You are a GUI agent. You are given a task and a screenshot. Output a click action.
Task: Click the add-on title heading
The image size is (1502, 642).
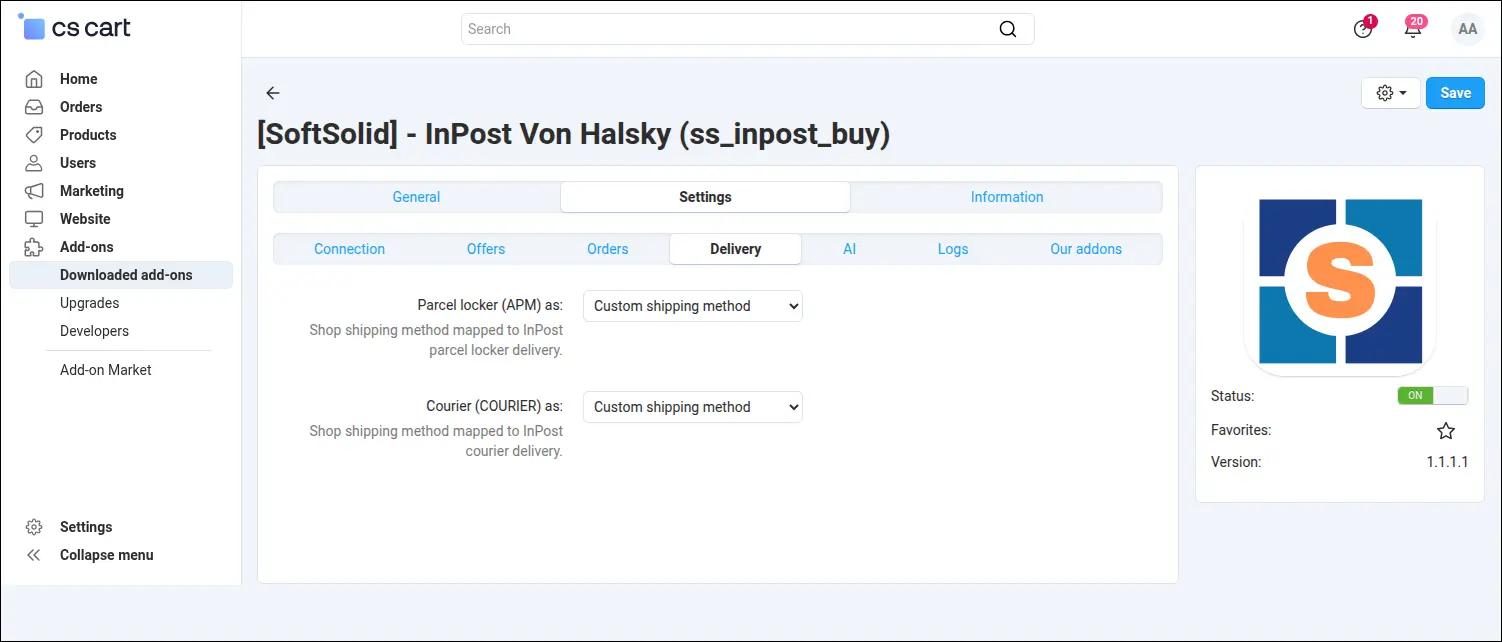point(574,134)
